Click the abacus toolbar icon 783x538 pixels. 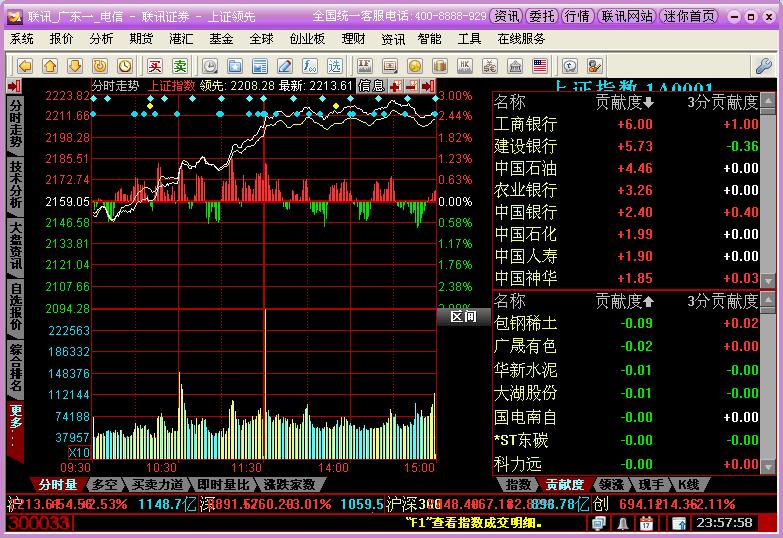489,66
